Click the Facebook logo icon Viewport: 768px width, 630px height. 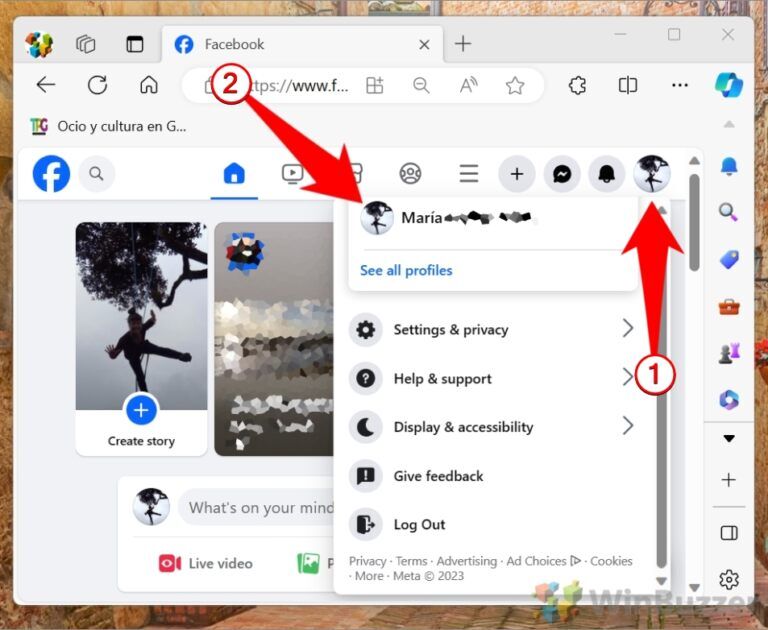point(51,173)
